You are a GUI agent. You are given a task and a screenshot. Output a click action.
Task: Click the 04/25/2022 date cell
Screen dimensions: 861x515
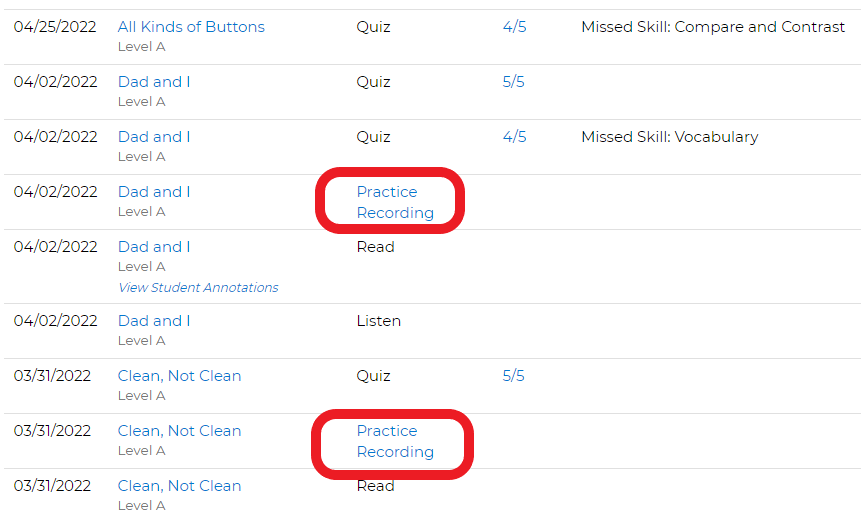click(55, 27)
